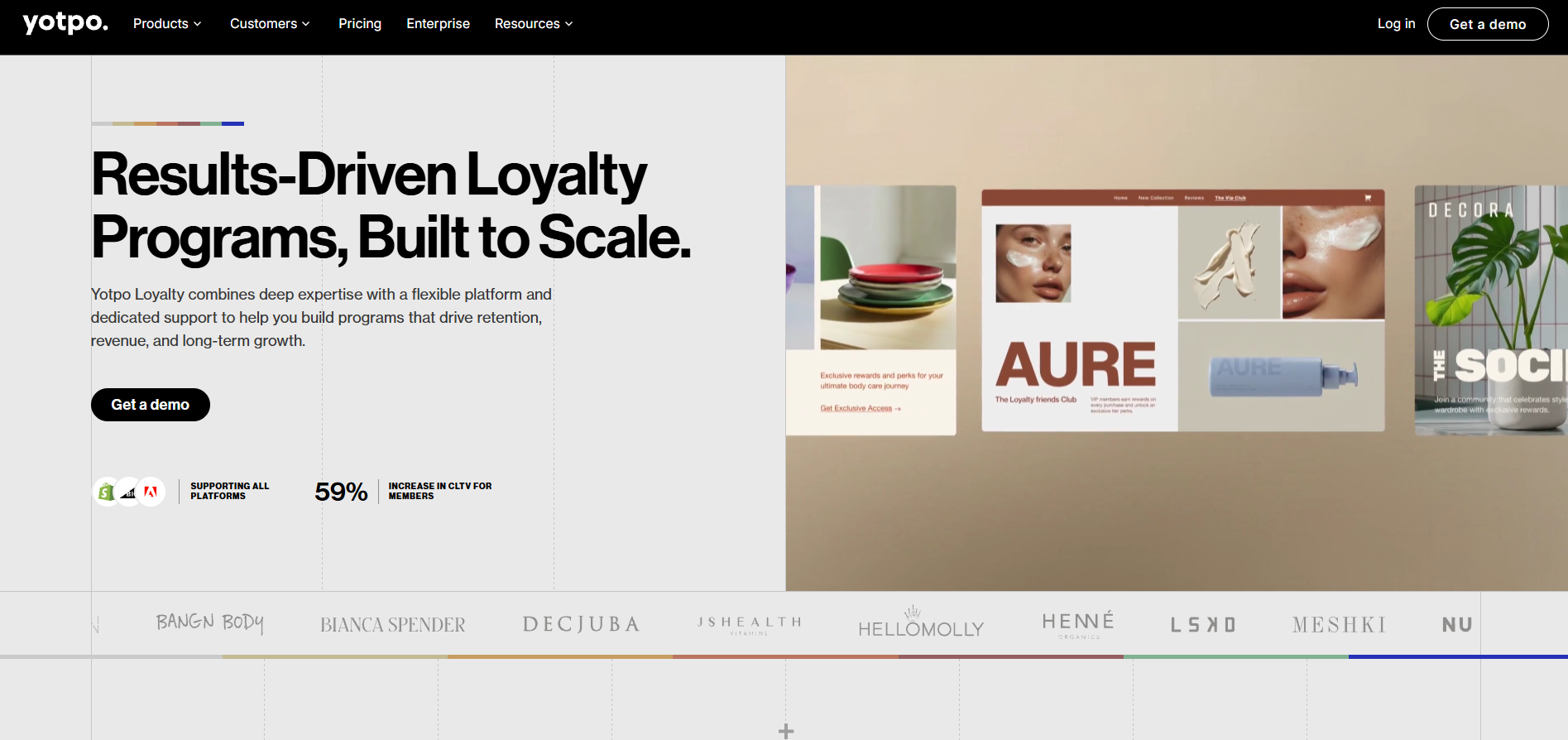Click the cart icon in AURE card
Image resolution: width=1568 pixels, height=740 pixels.
[1368, 198]
